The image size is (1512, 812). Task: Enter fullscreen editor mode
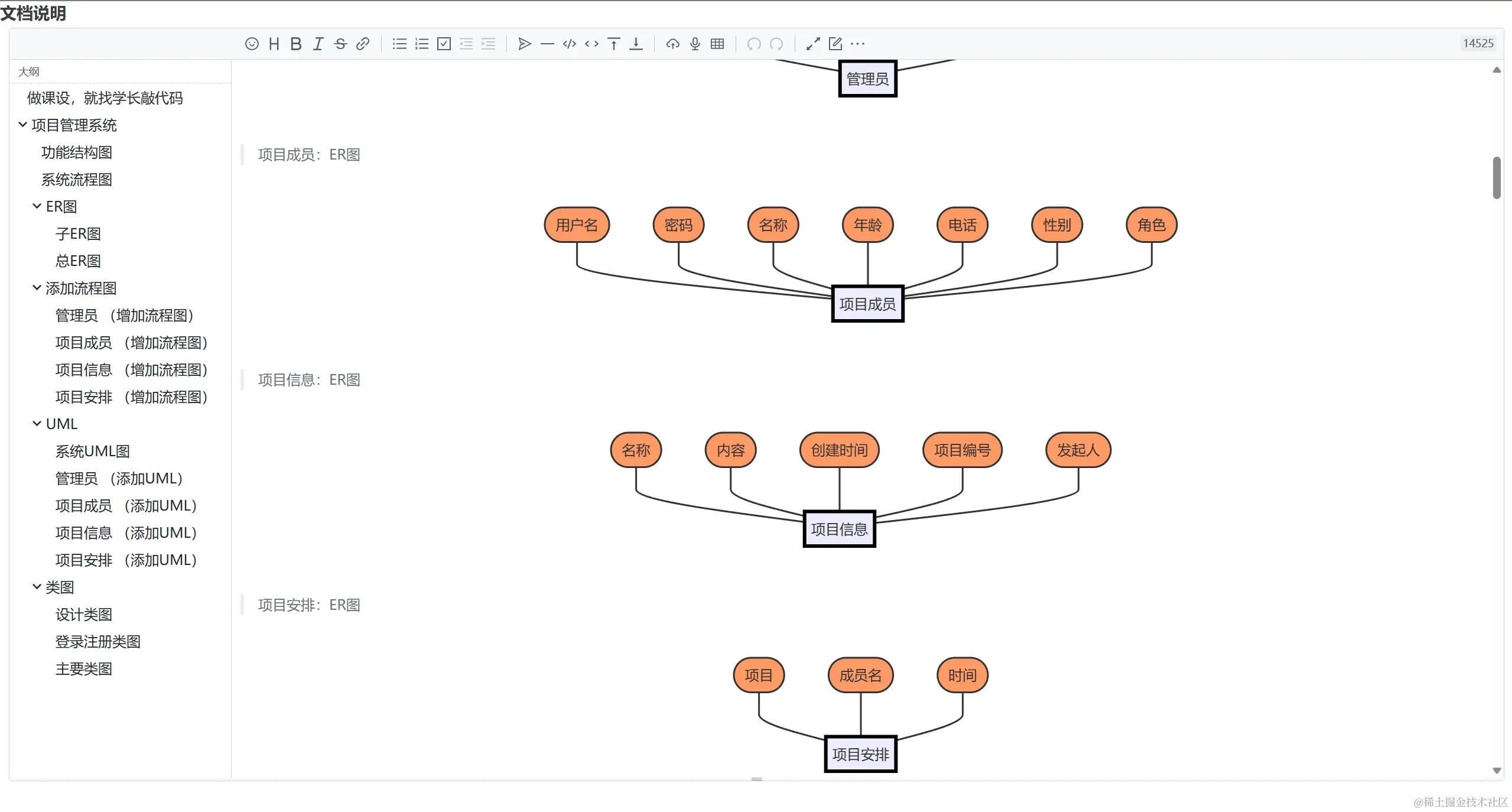[x=813, y=44]
